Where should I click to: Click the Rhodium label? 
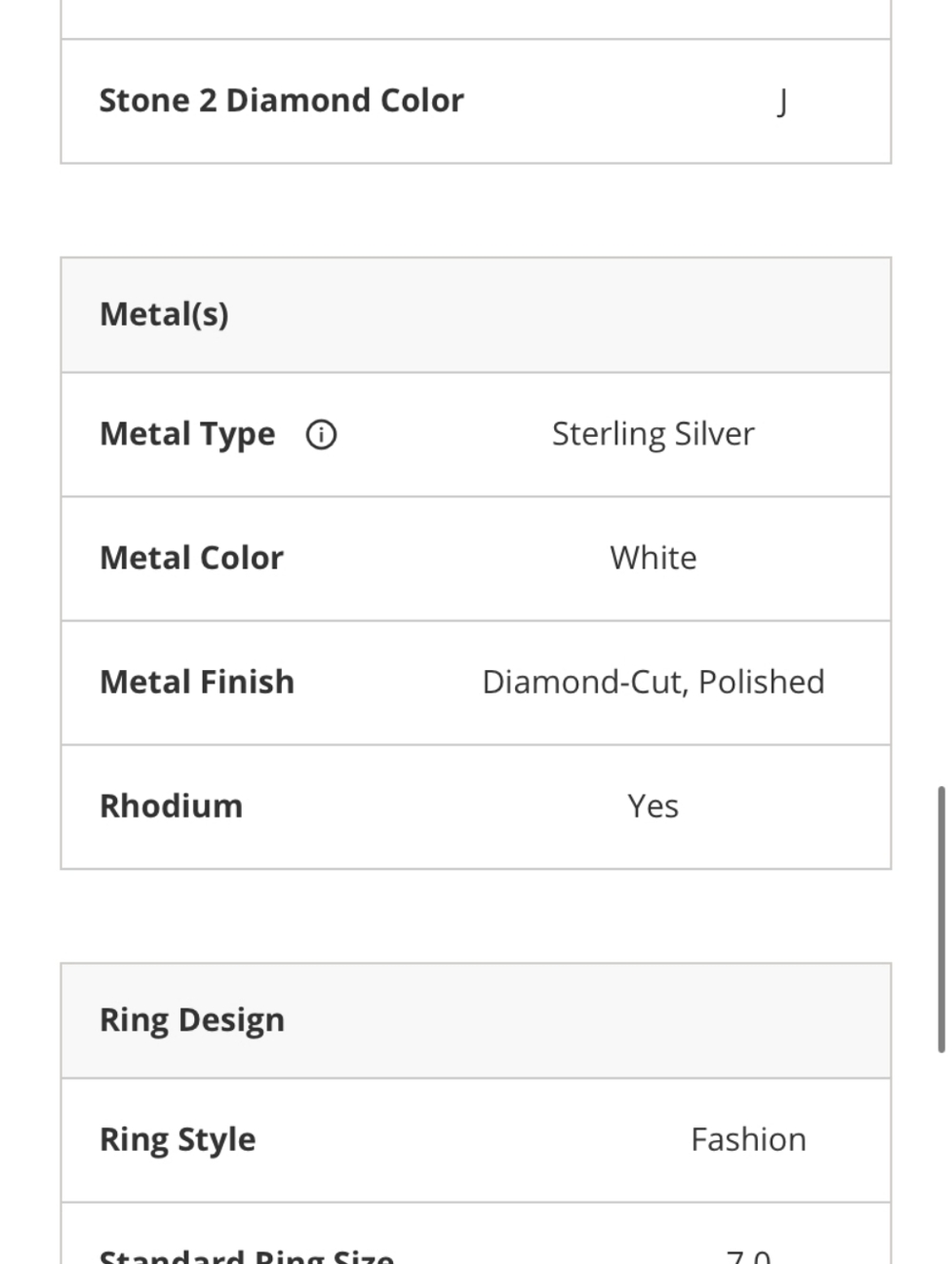point(171,806)
